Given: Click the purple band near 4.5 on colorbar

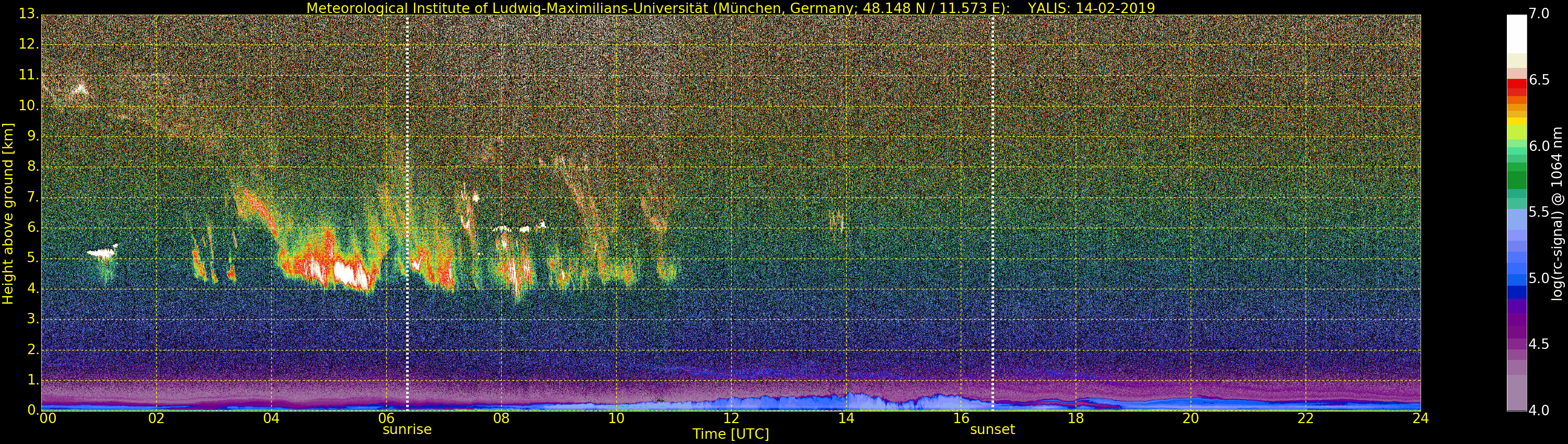Looking at the screenshot, I should [1516, 344].
